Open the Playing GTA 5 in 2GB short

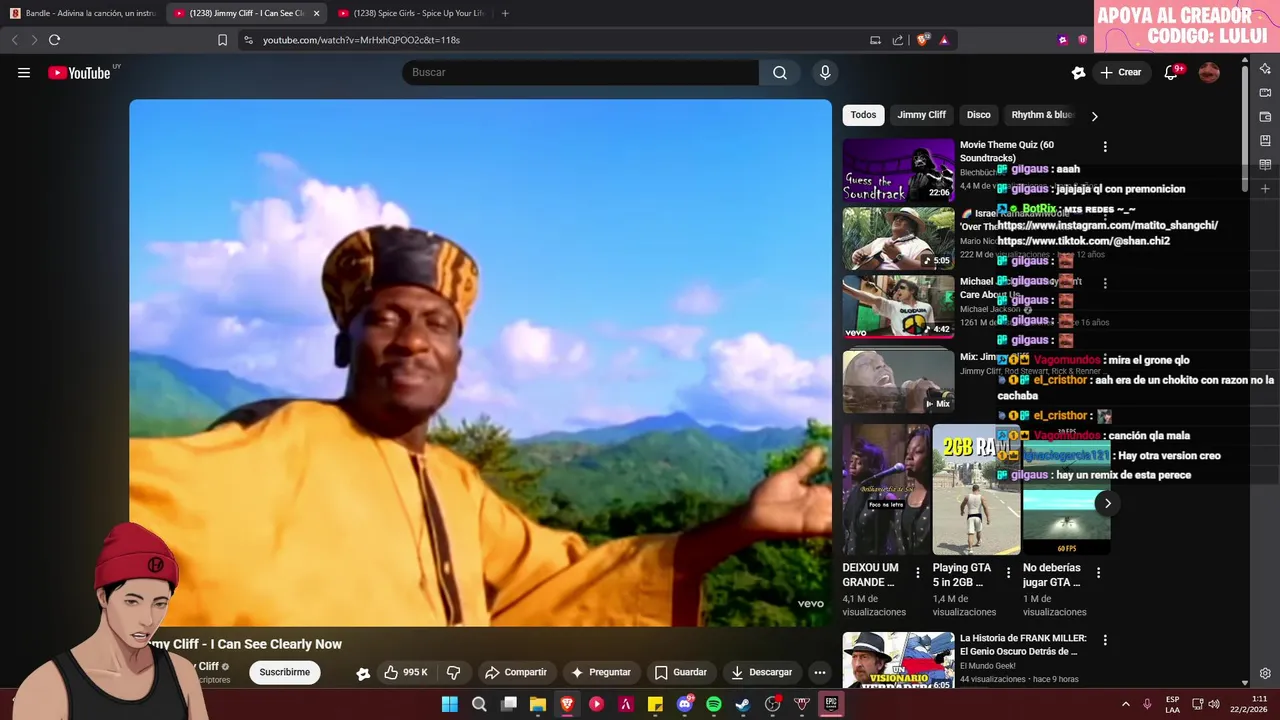pos(976,489)
